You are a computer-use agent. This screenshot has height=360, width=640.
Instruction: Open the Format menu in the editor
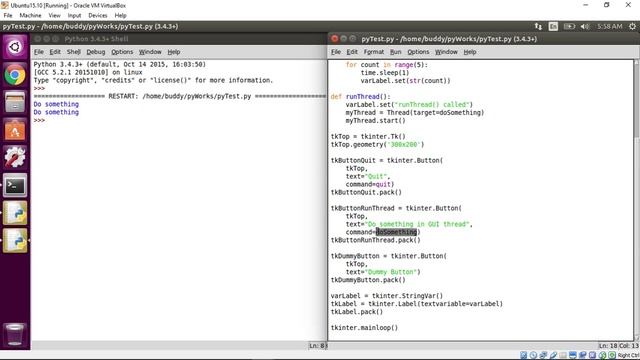(373, 52)
